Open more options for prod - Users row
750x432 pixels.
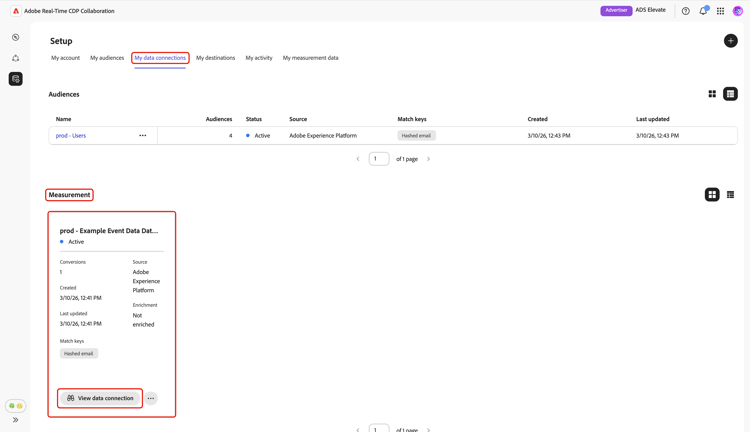[143, 135]
